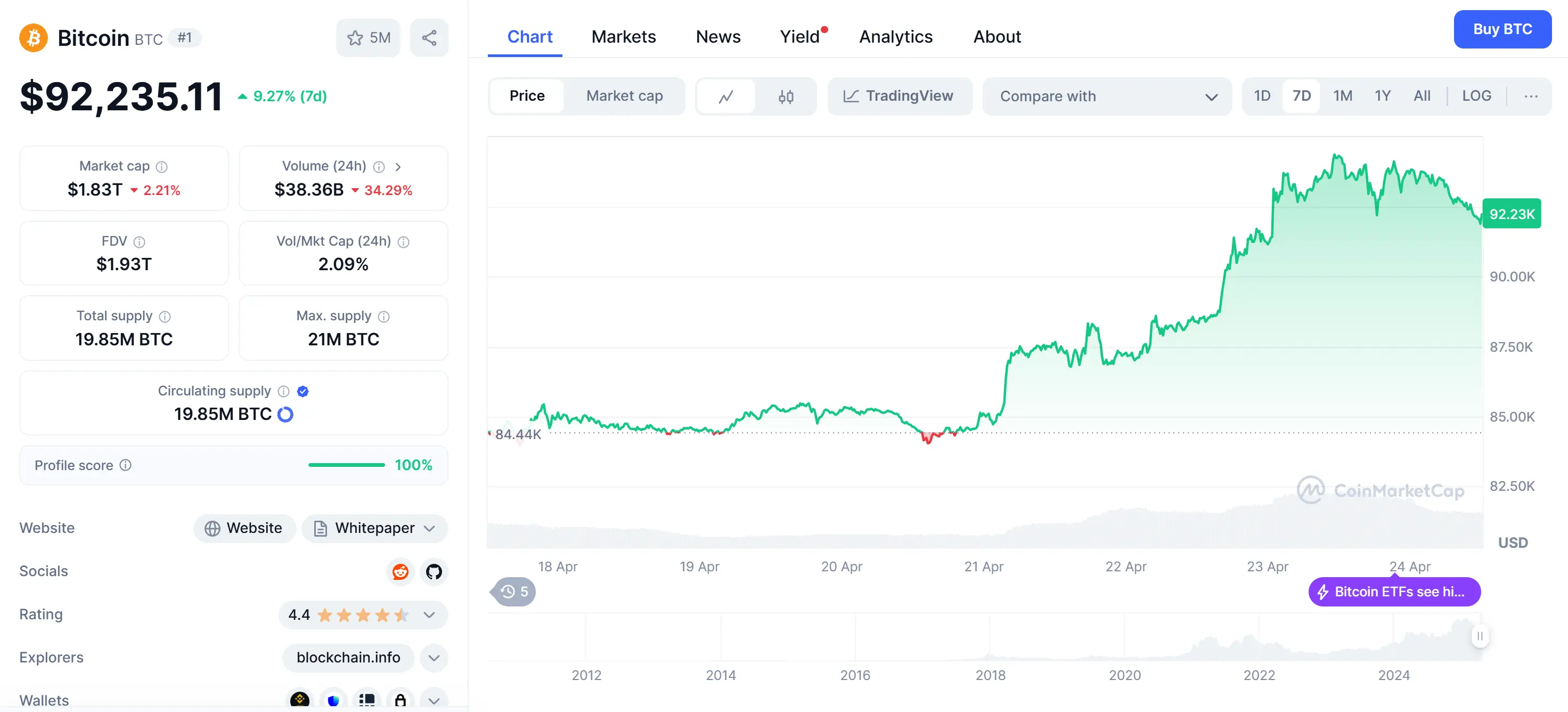
Task: Expand the Rating details chevron
Action: [429, 614]
